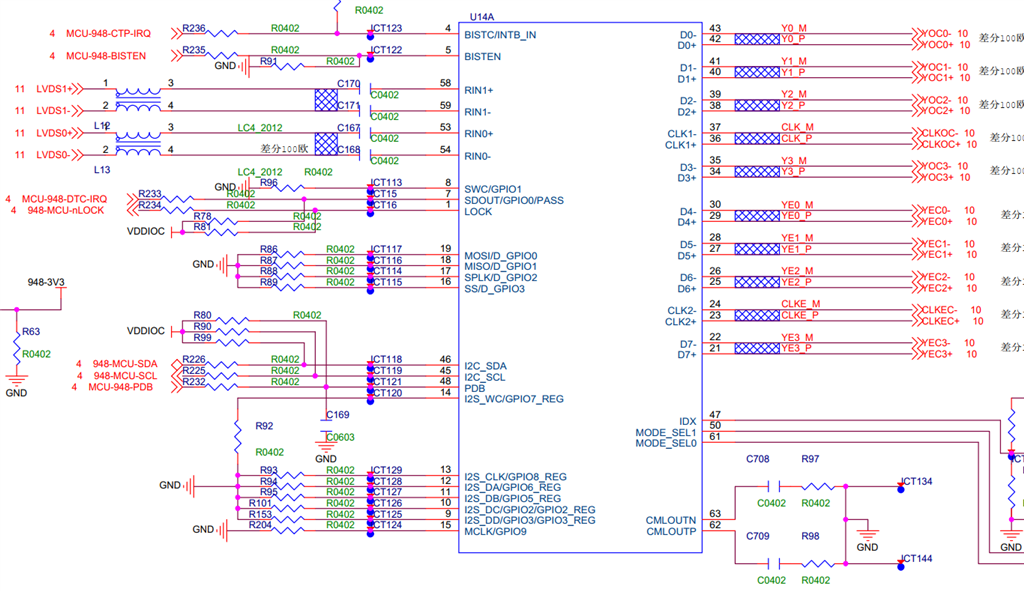The width and height of the screenshot is (1024, 591).
Task: Select the MCLK/GPIO9 pin name
Action: pyautogui.click(x=495, y=532)
